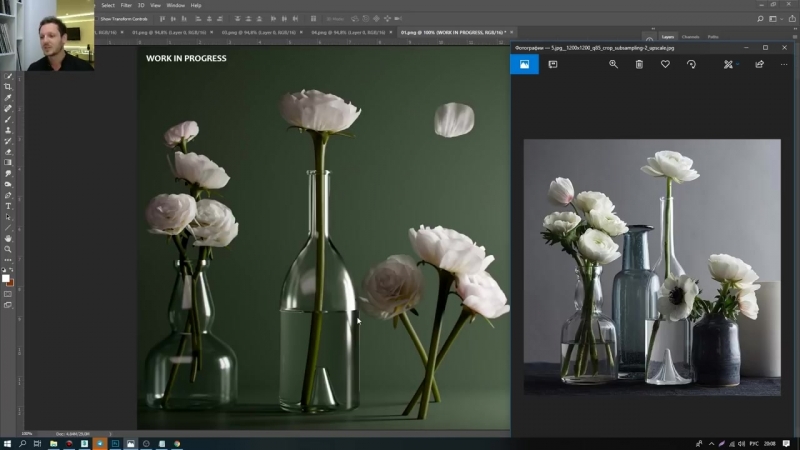The height and width of the screenshot is (450, 800).
Task: Select the Smudge tool
Action: pyautogui.click(x=8, y=173)
